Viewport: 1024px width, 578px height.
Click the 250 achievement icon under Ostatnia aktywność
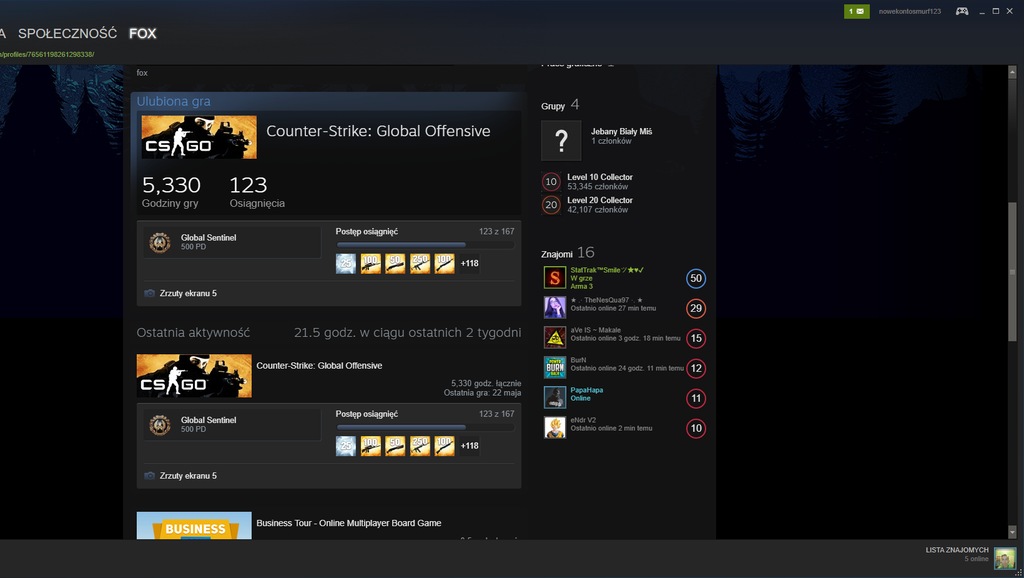click(x=420, y=445)
